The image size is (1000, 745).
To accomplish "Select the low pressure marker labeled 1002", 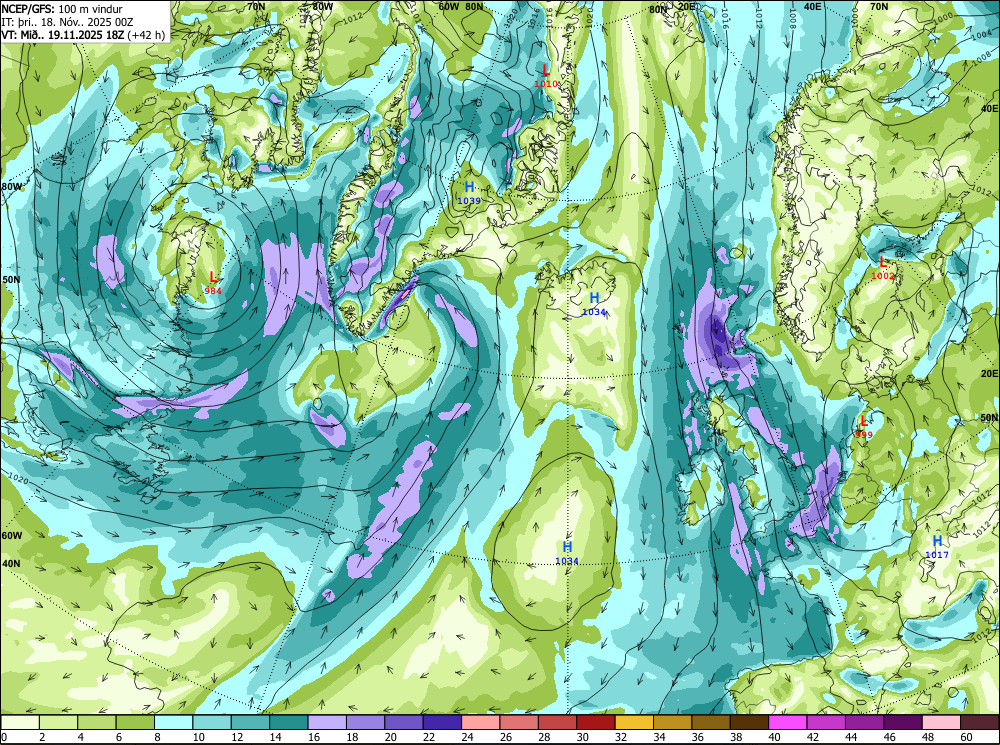I will coord(883,267).
